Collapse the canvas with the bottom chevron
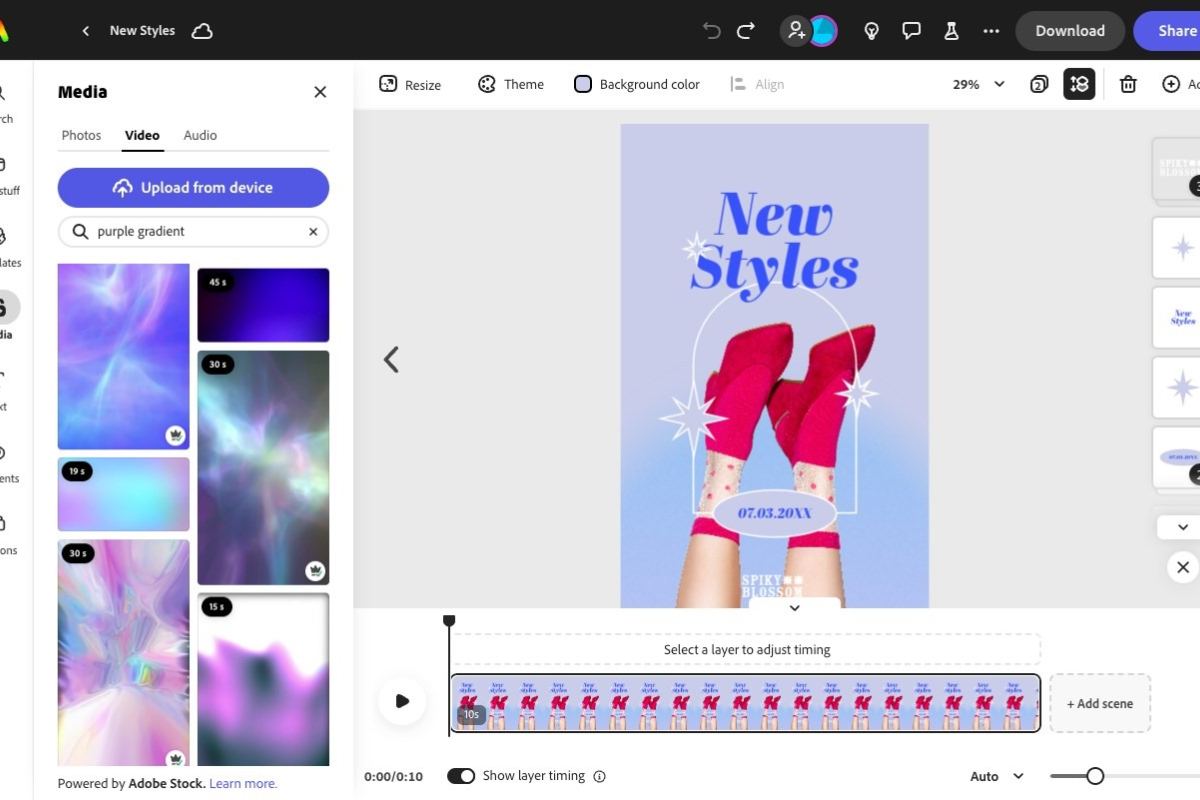The height and width of the screenshot is (800, 1200). (795, 608)
